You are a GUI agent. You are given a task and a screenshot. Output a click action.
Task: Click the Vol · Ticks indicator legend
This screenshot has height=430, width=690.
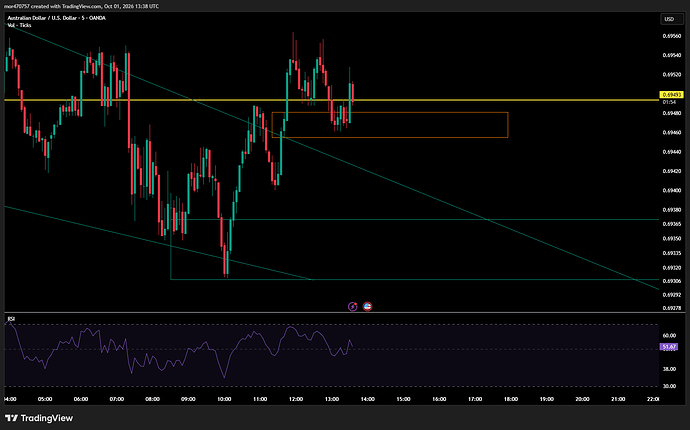pyautogui.click(x=19, y=25)
